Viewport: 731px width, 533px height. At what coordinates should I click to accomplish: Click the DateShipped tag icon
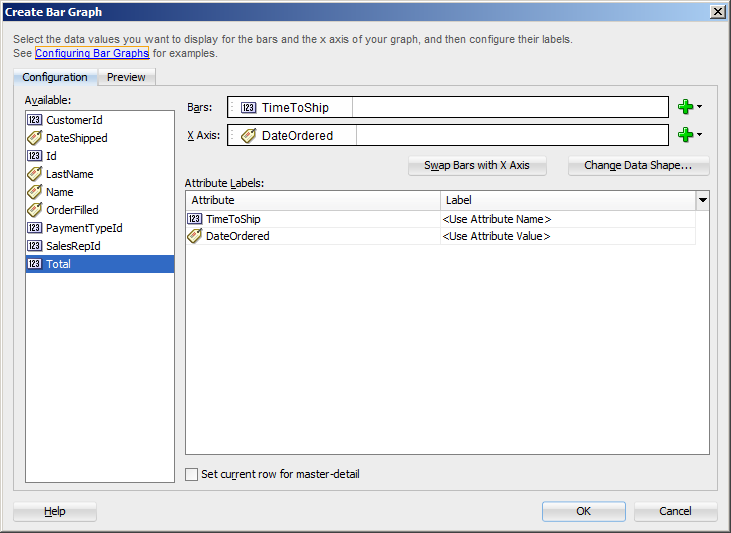34,138
